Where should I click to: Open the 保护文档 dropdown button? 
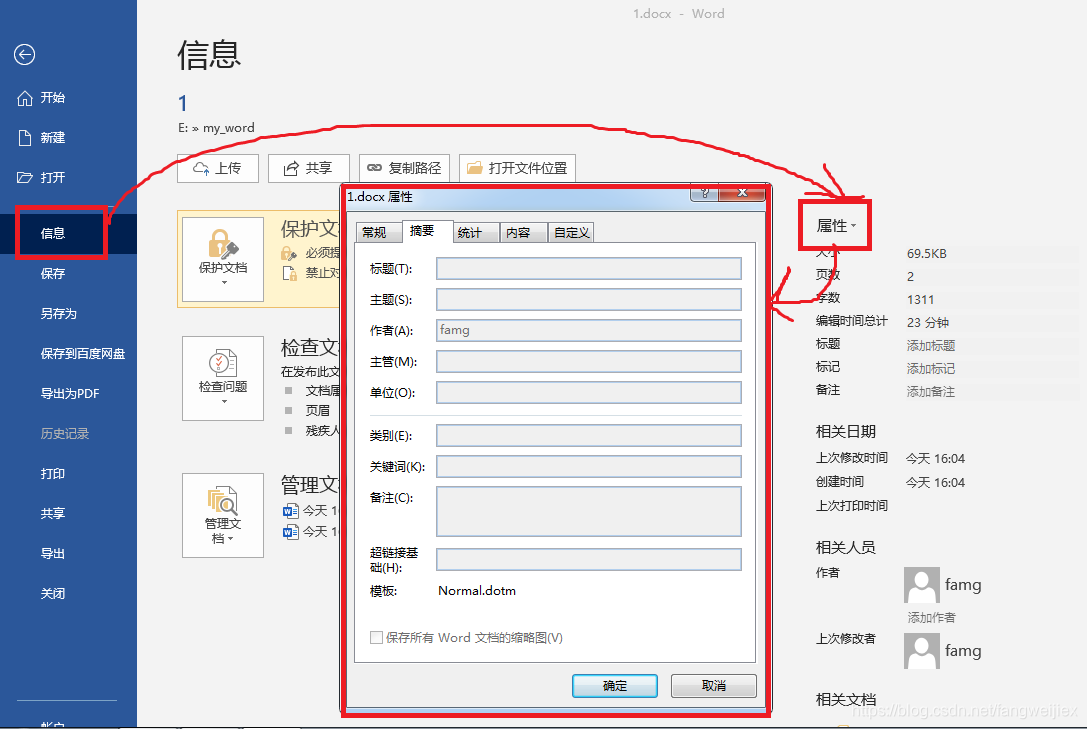point(223,259)
